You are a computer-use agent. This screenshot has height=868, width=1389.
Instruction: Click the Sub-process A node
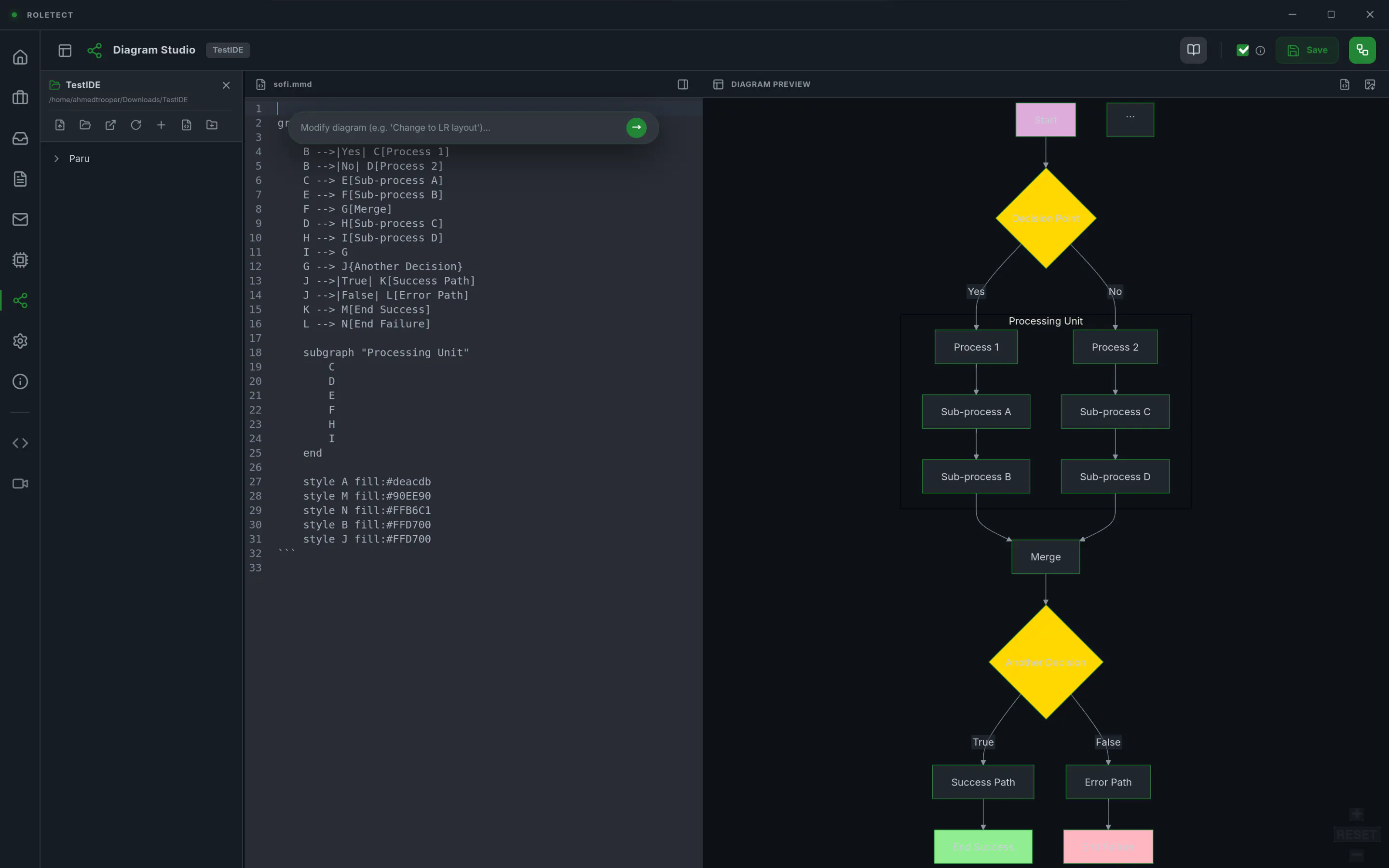click(976, 412)
